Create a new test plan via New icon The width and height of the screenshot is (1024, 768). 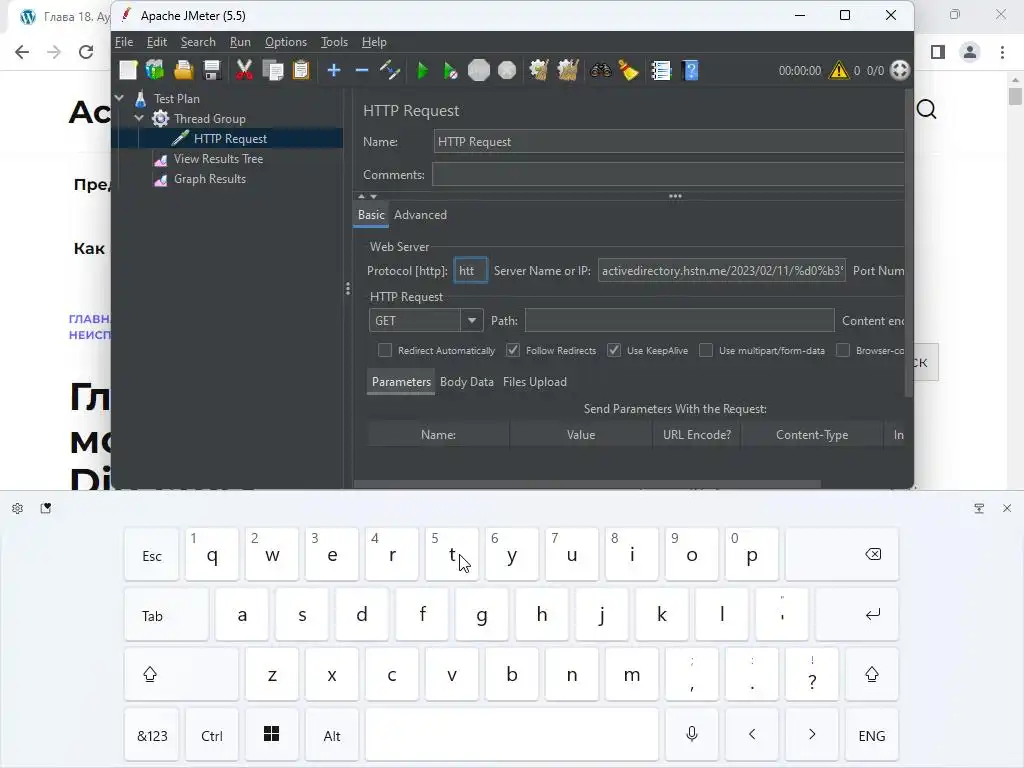128,70
